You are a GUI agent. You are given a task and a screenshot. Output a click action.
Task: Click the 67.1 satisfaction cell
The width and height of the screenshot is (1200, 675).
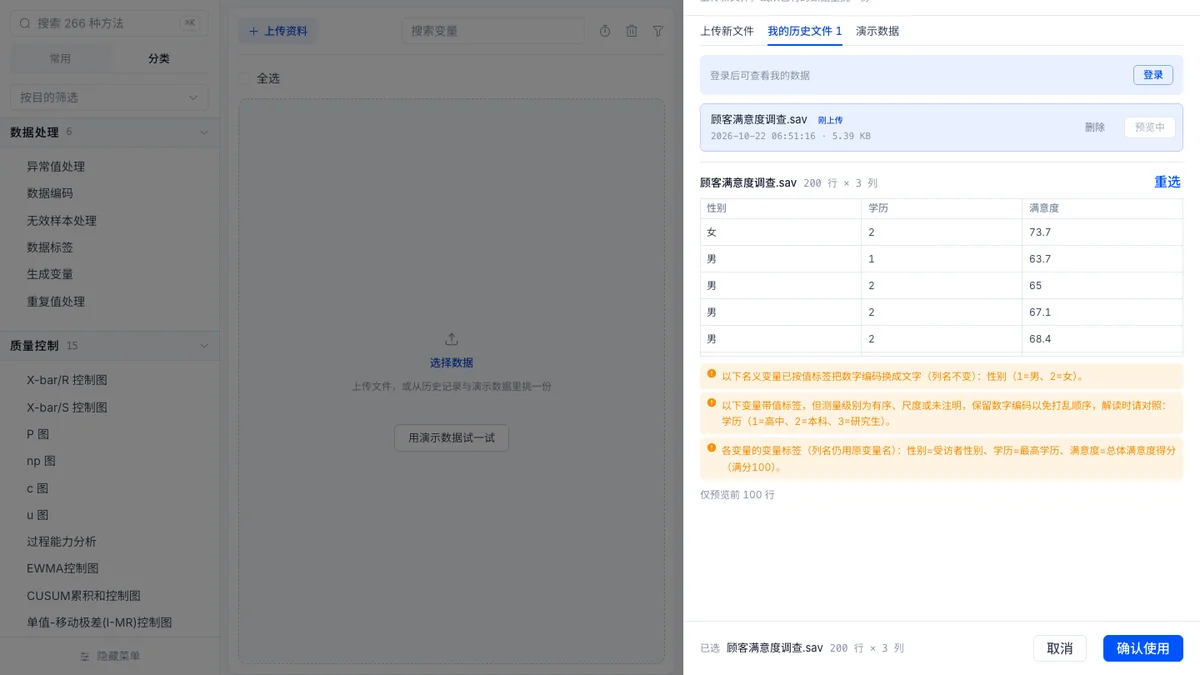click(x=1102, y=313)
